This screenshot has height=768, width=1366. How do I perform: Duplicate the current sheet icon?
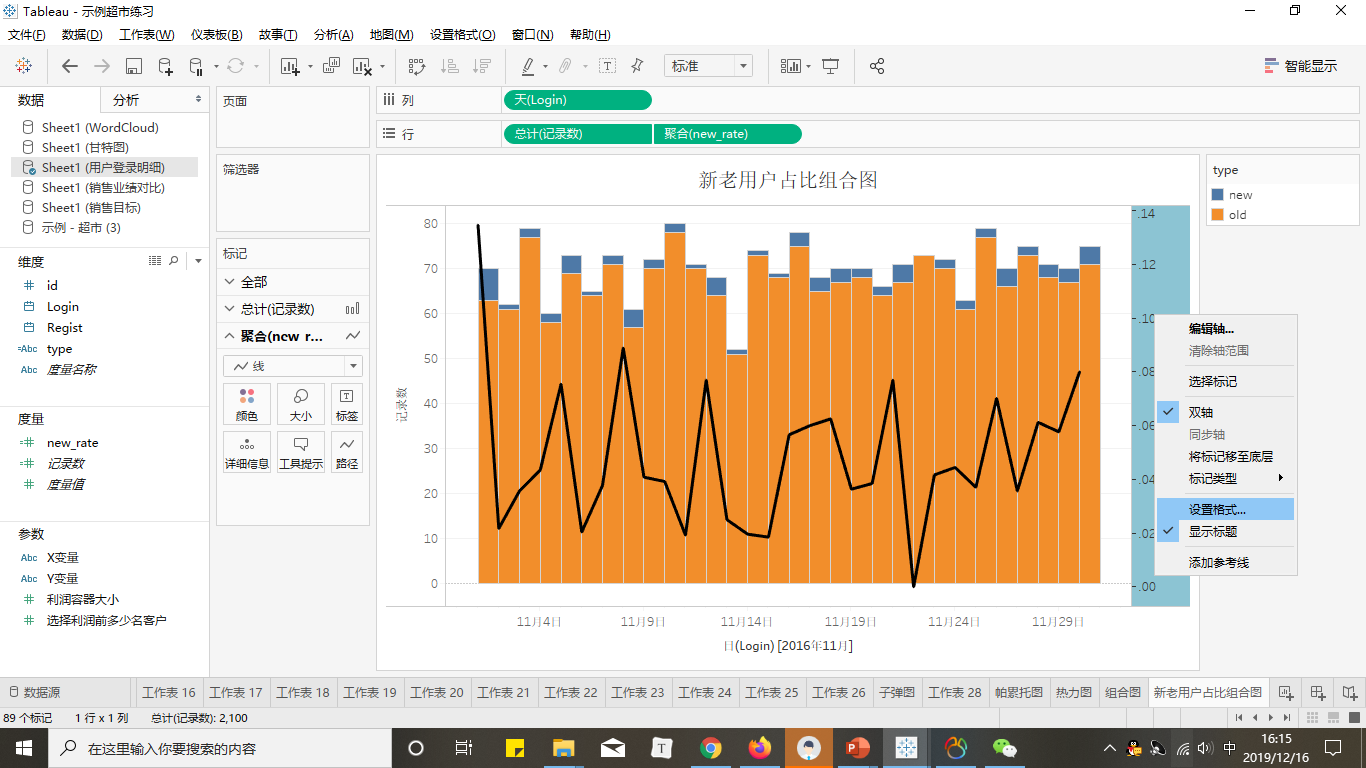click(x=331, y=66)
